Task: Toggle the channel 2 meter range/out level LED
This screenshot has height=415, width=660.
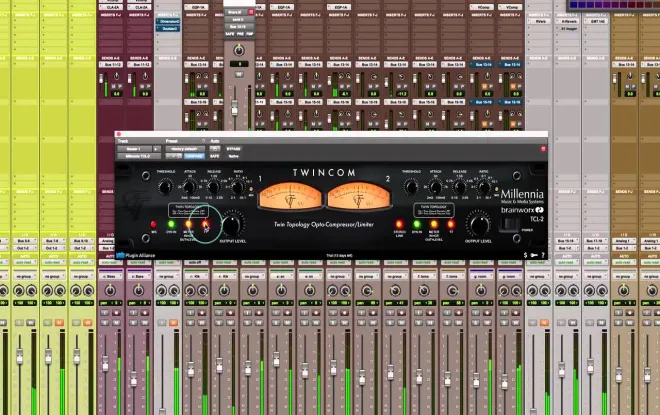Action: (434, 224)
